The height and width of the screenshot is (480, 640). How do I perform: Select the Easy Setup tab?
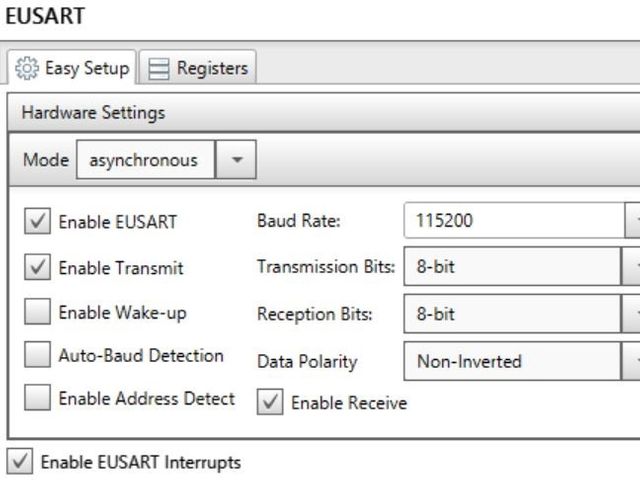tap(72, 68)
